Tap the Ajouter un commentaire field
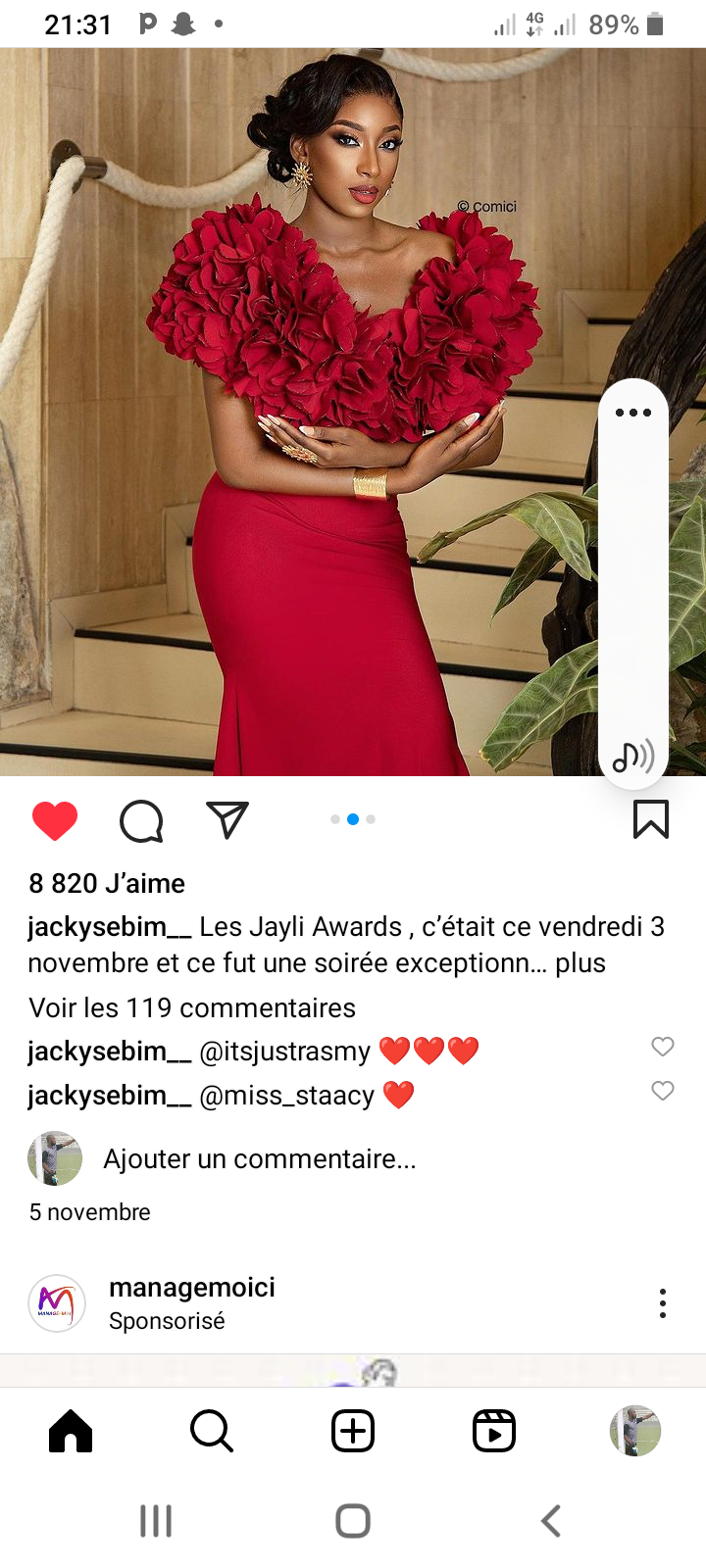This screenshot has height=1568, width=706. pyautogui.click(x=260, y=1158)
